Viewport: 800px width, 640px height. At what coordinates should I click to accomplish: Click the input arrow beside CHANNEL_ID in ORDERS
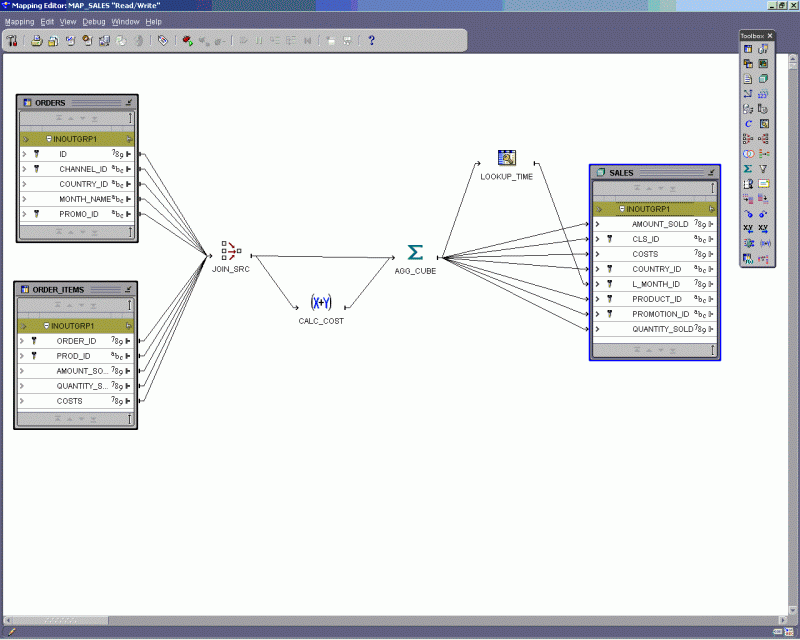[24, 169]
